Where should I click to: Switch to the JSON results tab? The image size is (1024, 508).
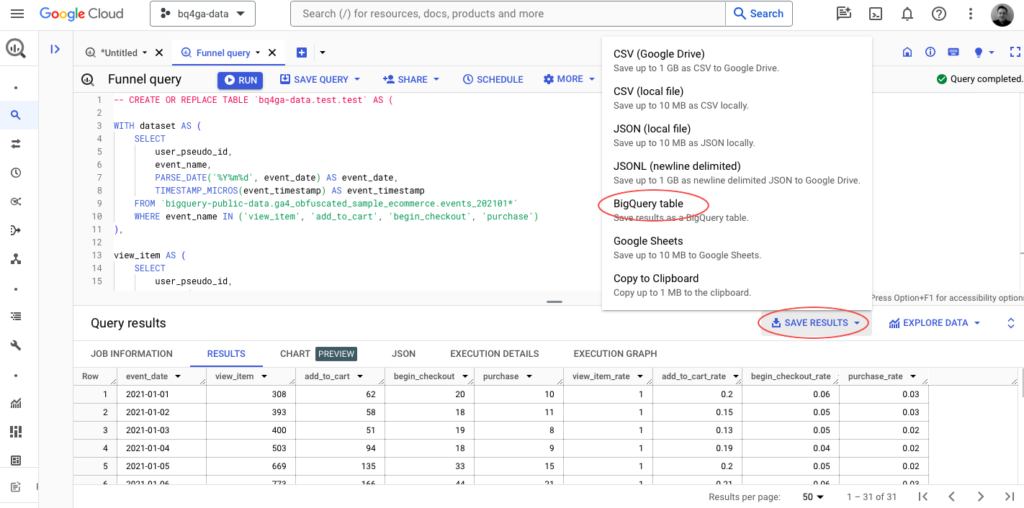coord(403,353)
